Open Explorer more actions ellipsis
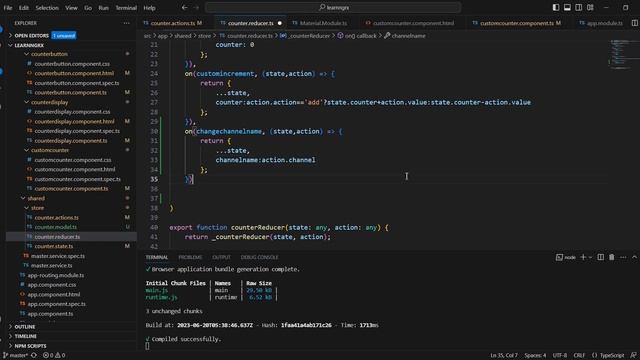Screen dimensions: 640x360 click(127, 23)
